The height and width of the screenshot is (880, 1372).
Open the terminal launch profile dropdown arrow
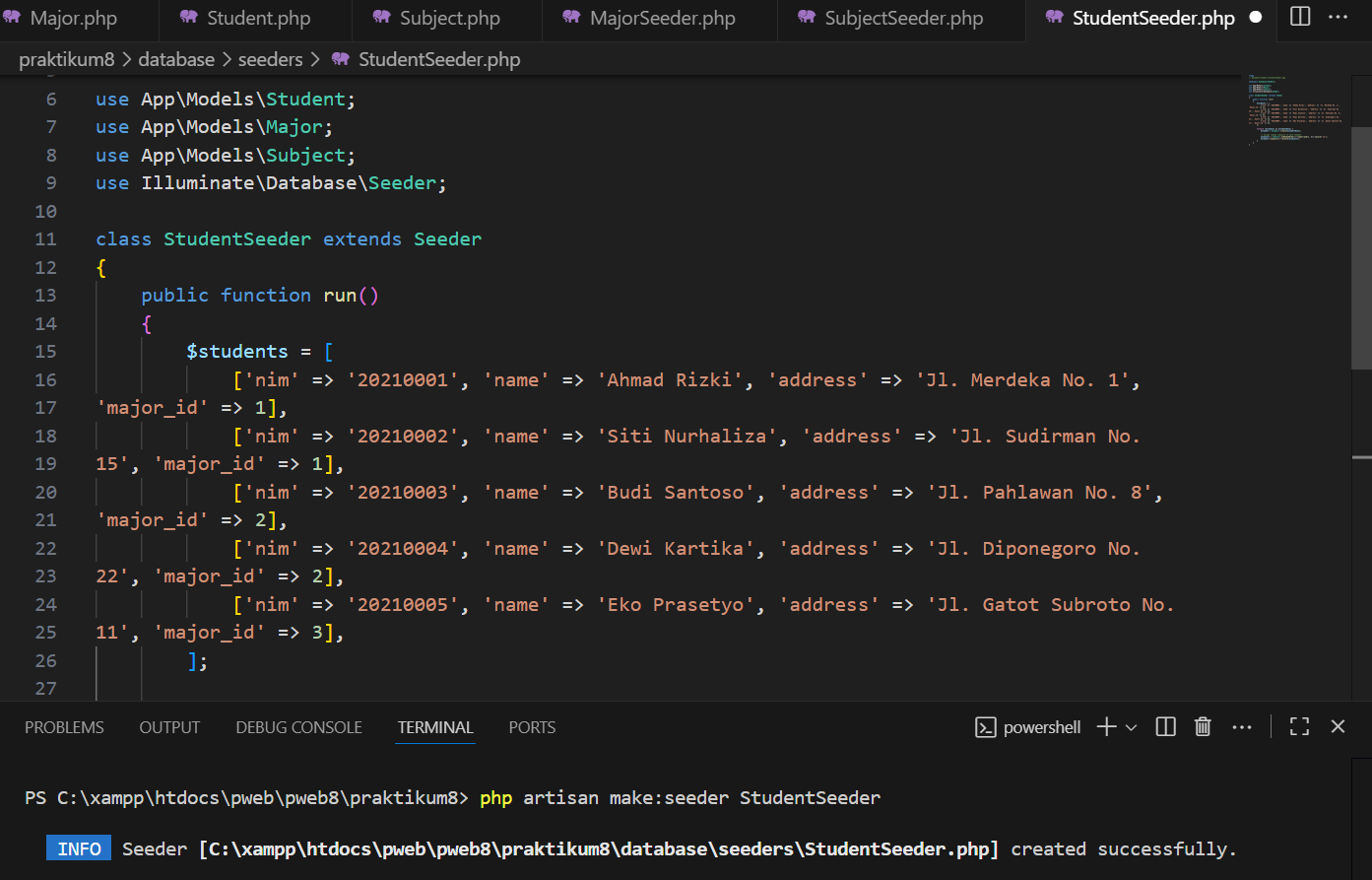pyautogui.click(x=1131, y=727)
